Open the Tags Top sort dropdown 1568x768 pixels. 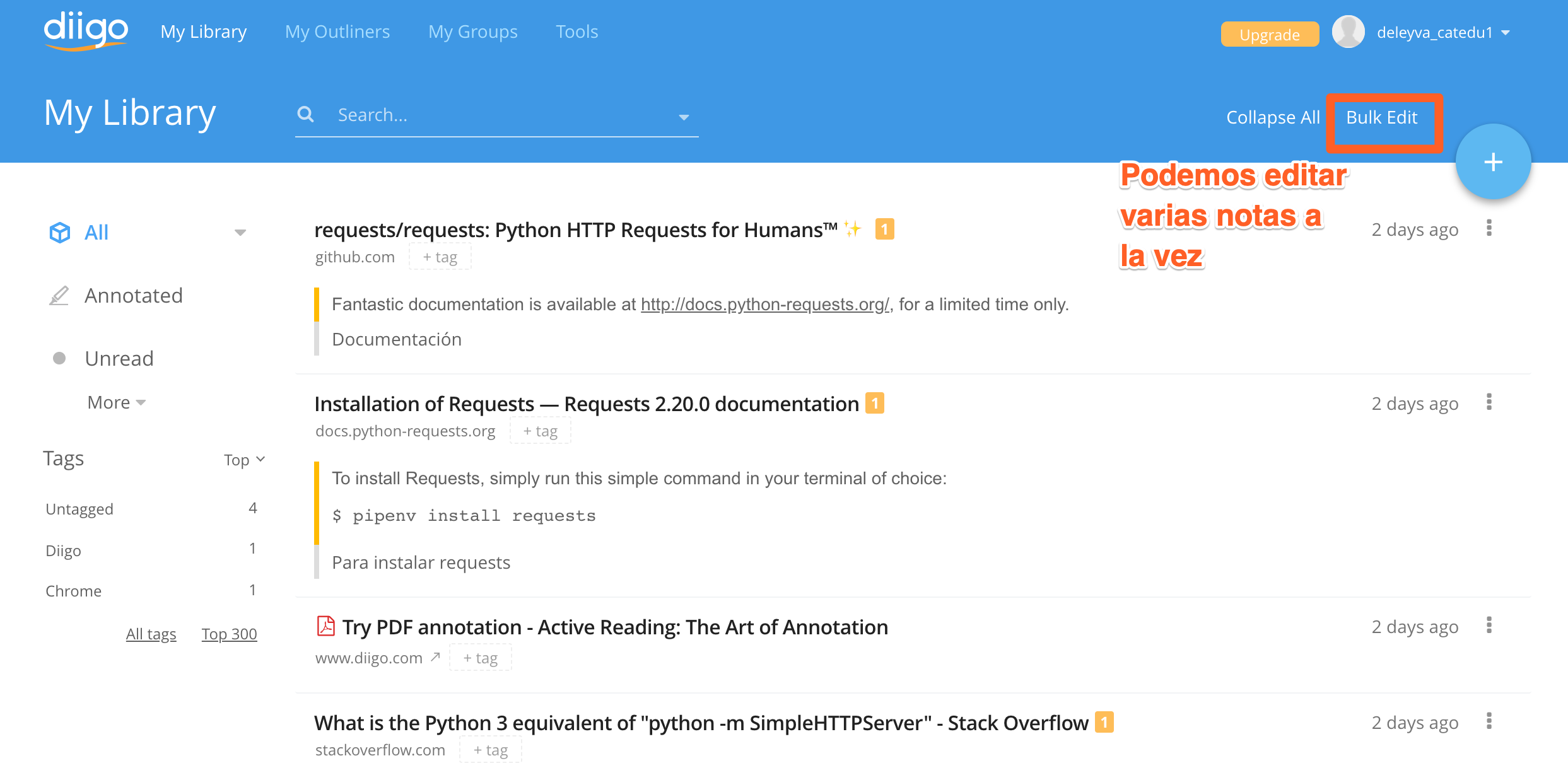[244, 460]
